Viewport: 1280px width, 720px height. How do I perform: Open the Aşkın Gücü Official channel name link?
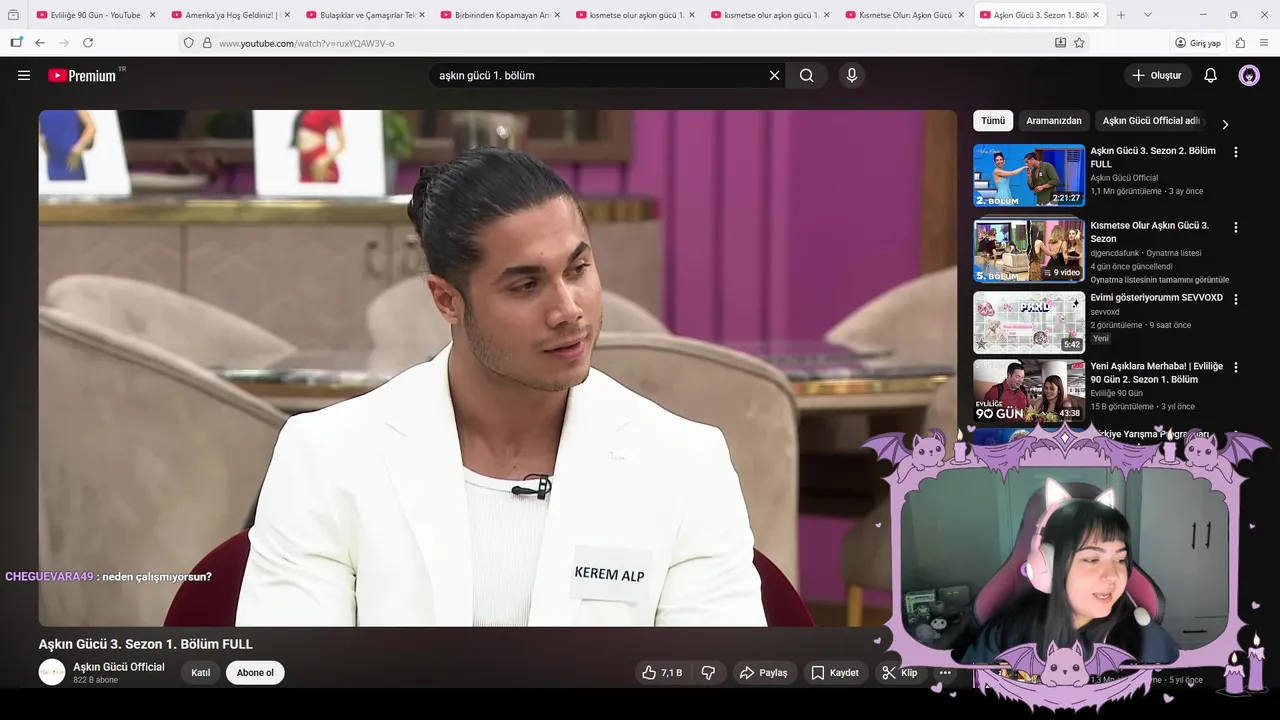click(119, 667)
